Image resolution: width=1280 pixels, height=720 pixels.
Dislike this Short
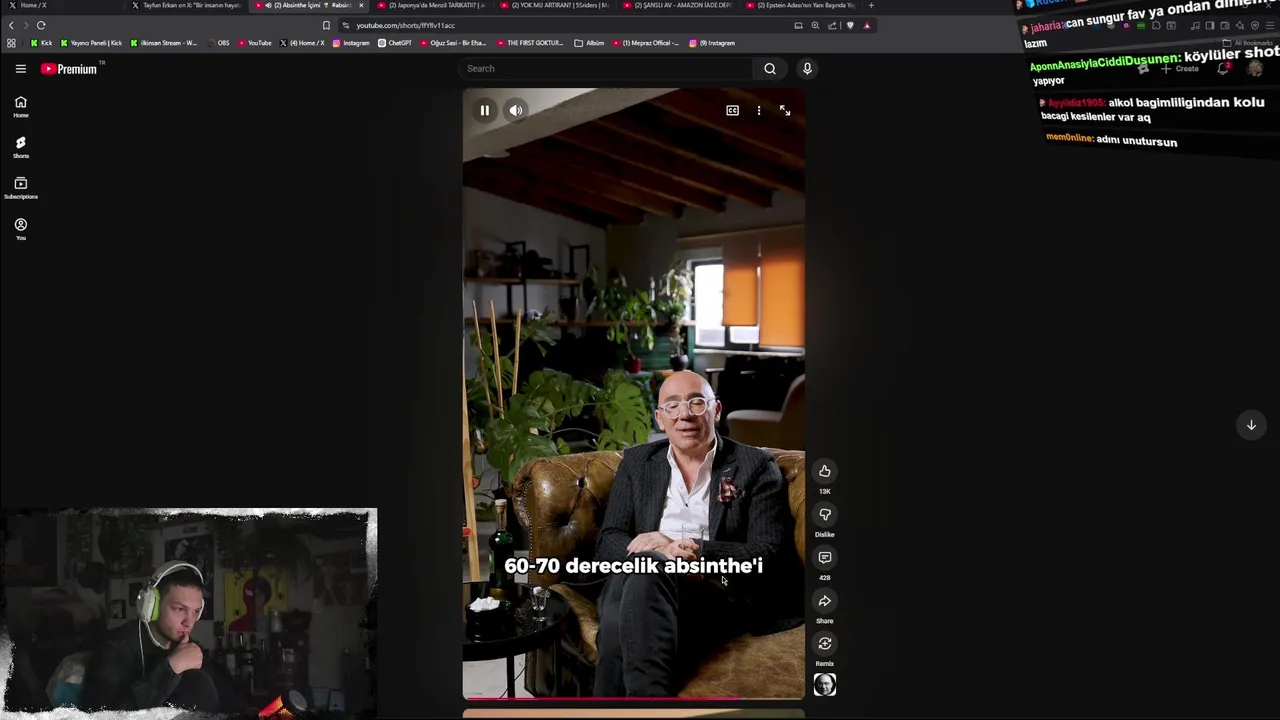[x=825, y=514]
